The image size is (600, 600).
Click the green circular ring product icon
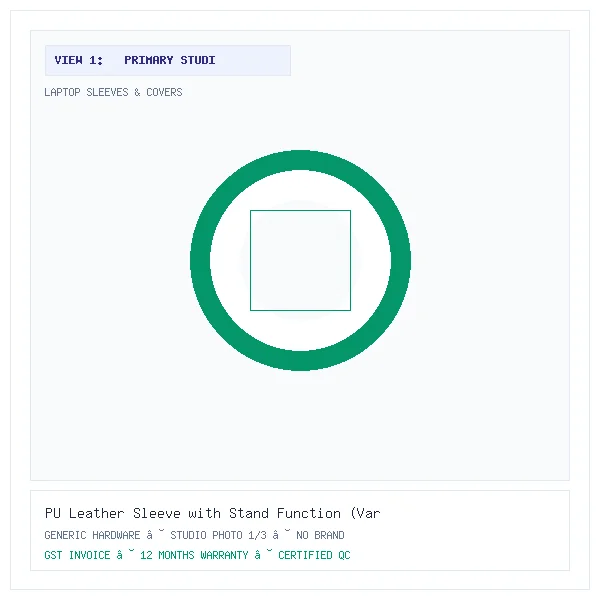pos(300,260)
